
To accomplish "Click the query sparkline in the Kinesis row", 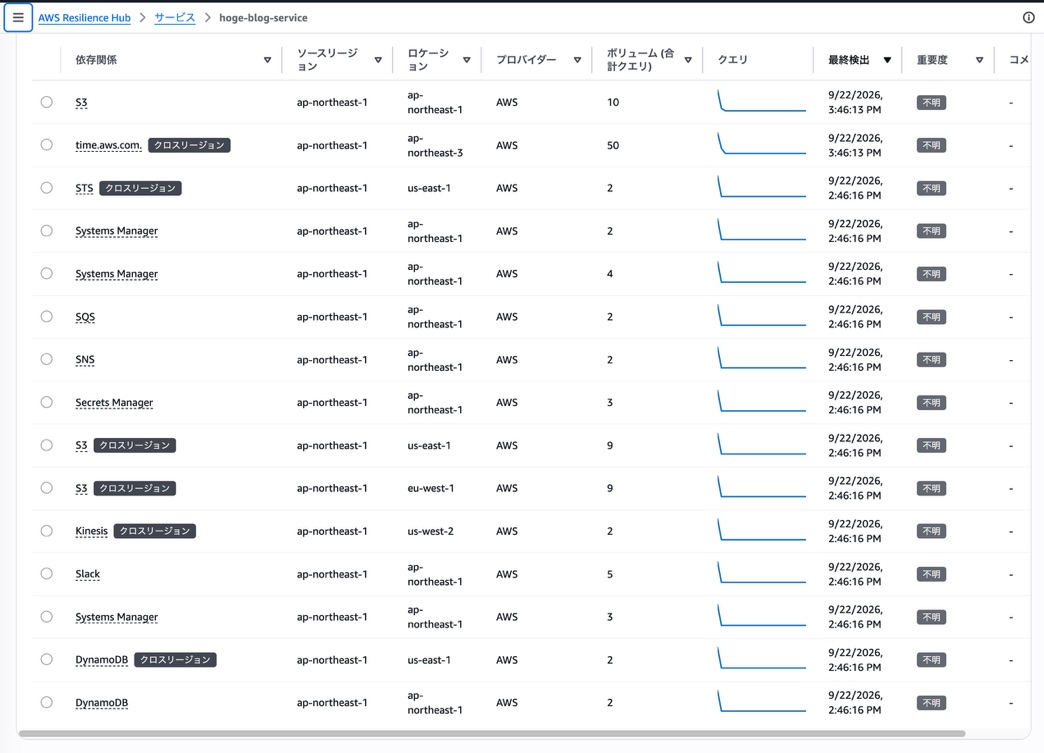I will 762,530.
